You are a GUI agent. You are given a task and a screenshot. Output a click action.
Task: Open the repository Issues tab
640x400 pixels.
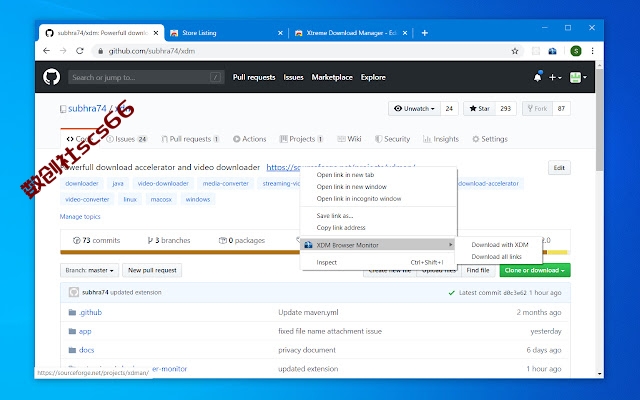pyautogui.click(x=127, y=139)
